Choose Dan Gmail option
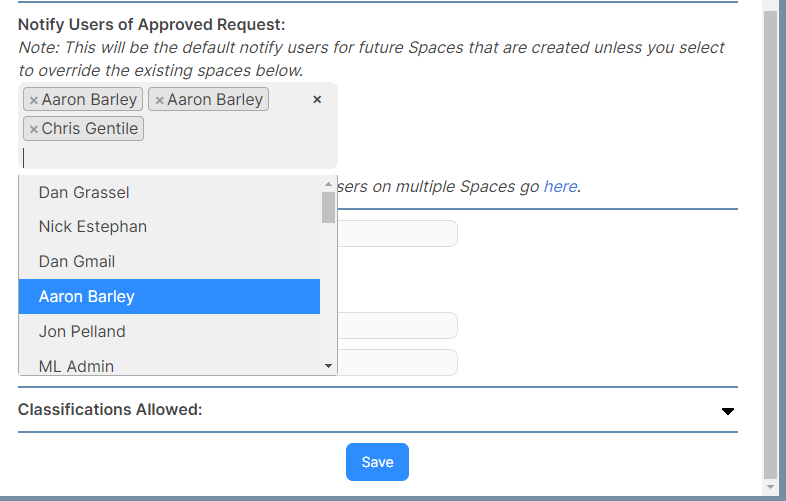The image size is (786, 501). (169, 262)
